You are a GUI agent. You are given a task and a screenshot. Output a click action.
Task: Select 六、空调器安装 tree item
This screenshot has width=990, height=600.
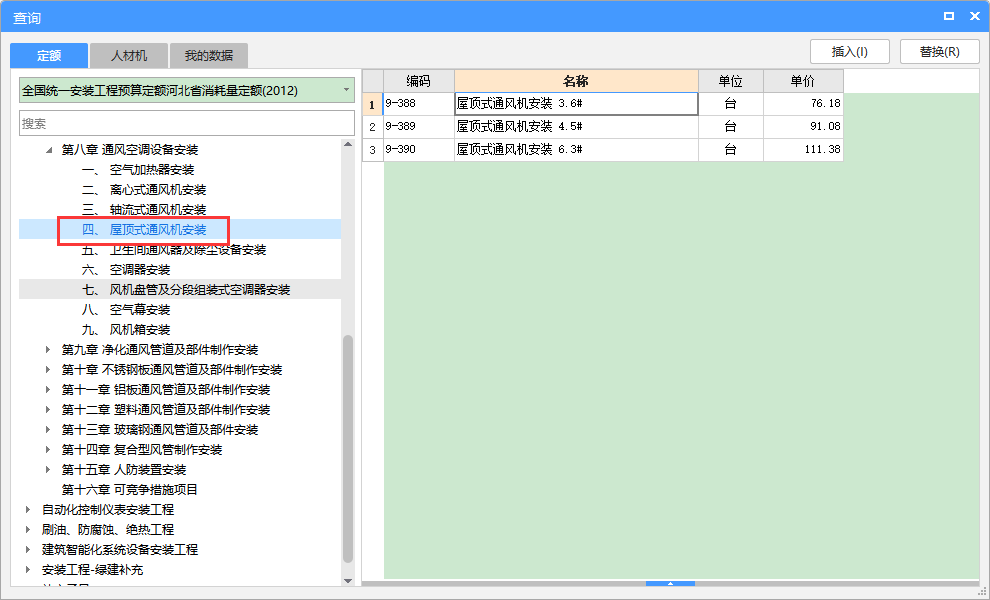(x=126, y=270)
